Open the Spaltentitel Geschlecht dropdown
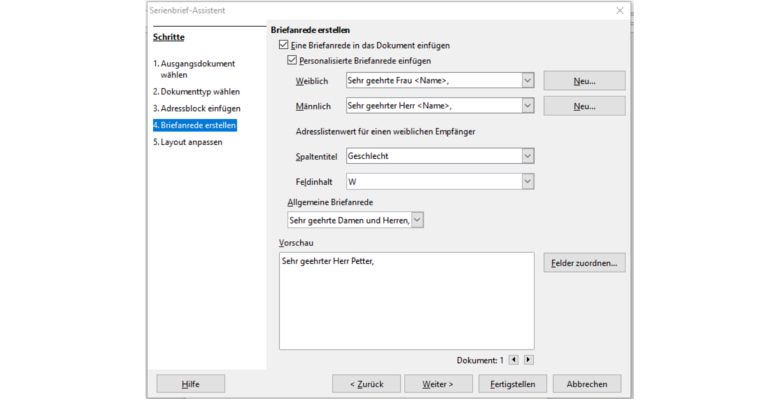The width and height of the screenshot is (768, 400). tap(527, 155)
